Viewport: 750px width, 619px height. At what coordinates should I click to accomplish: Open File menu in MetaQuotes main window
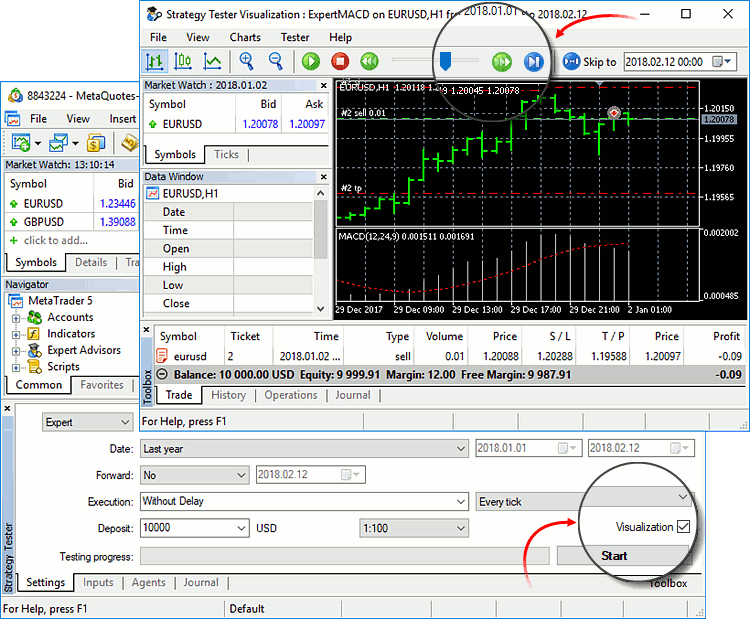coord(38,119)
